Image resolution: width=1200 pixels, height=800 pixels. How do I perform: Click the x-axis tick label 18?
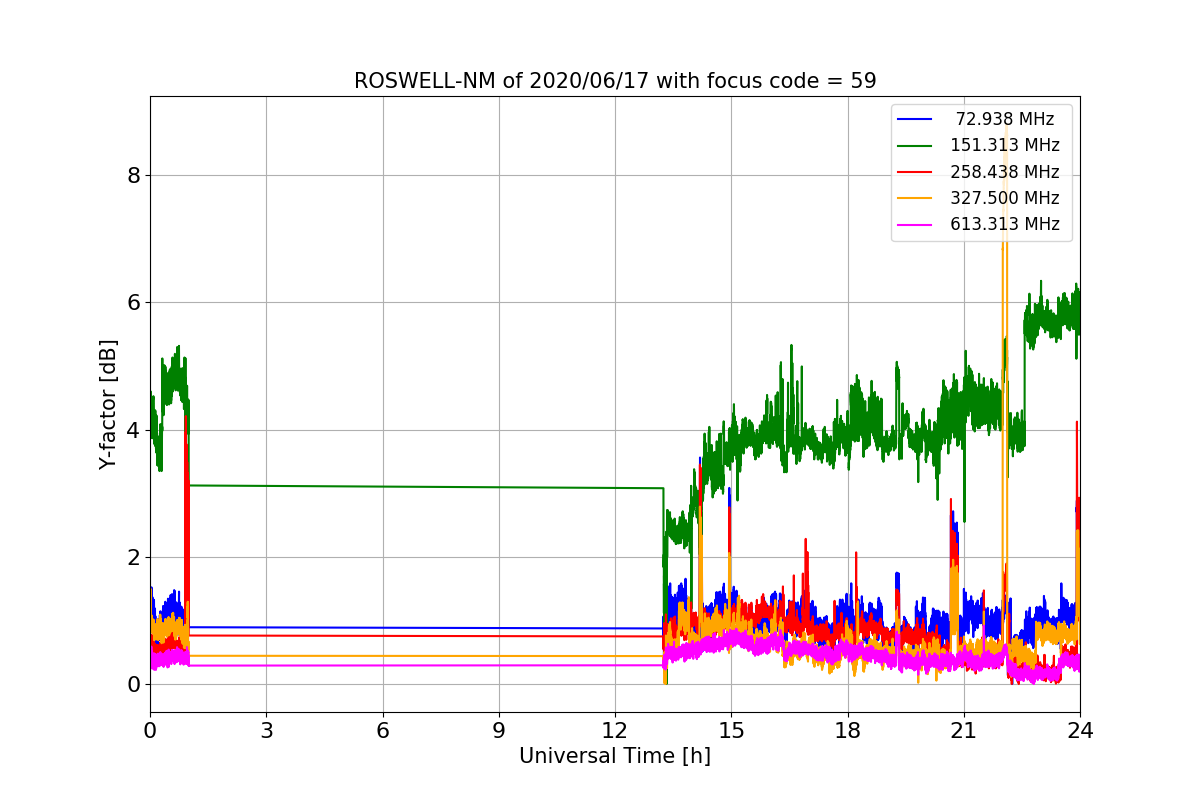(848, 731)
